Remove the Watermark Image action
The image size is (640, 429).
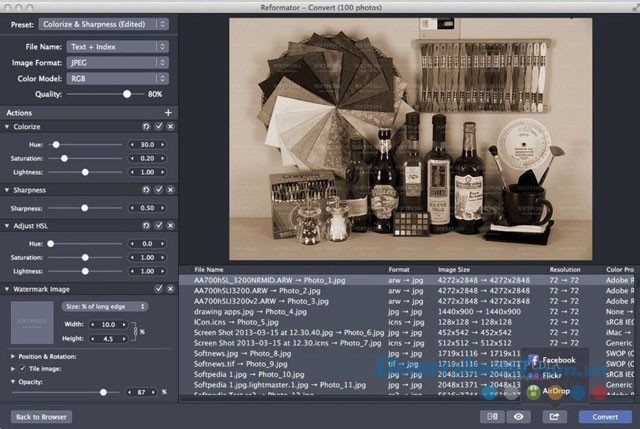(170, 288)
